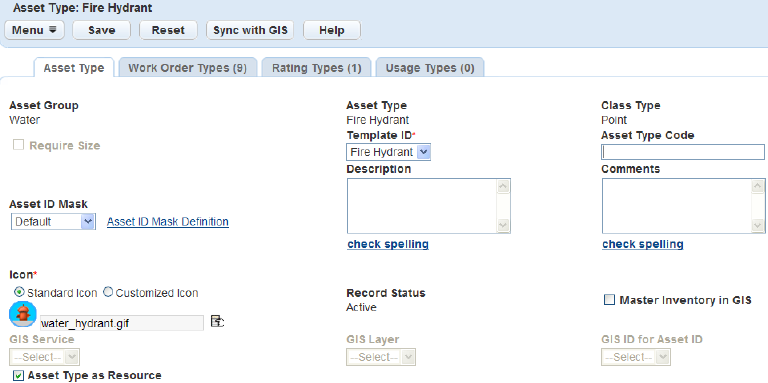Switch to Work Order Types tab
This screenshot has height=383, width=768.
click(187, 68)
